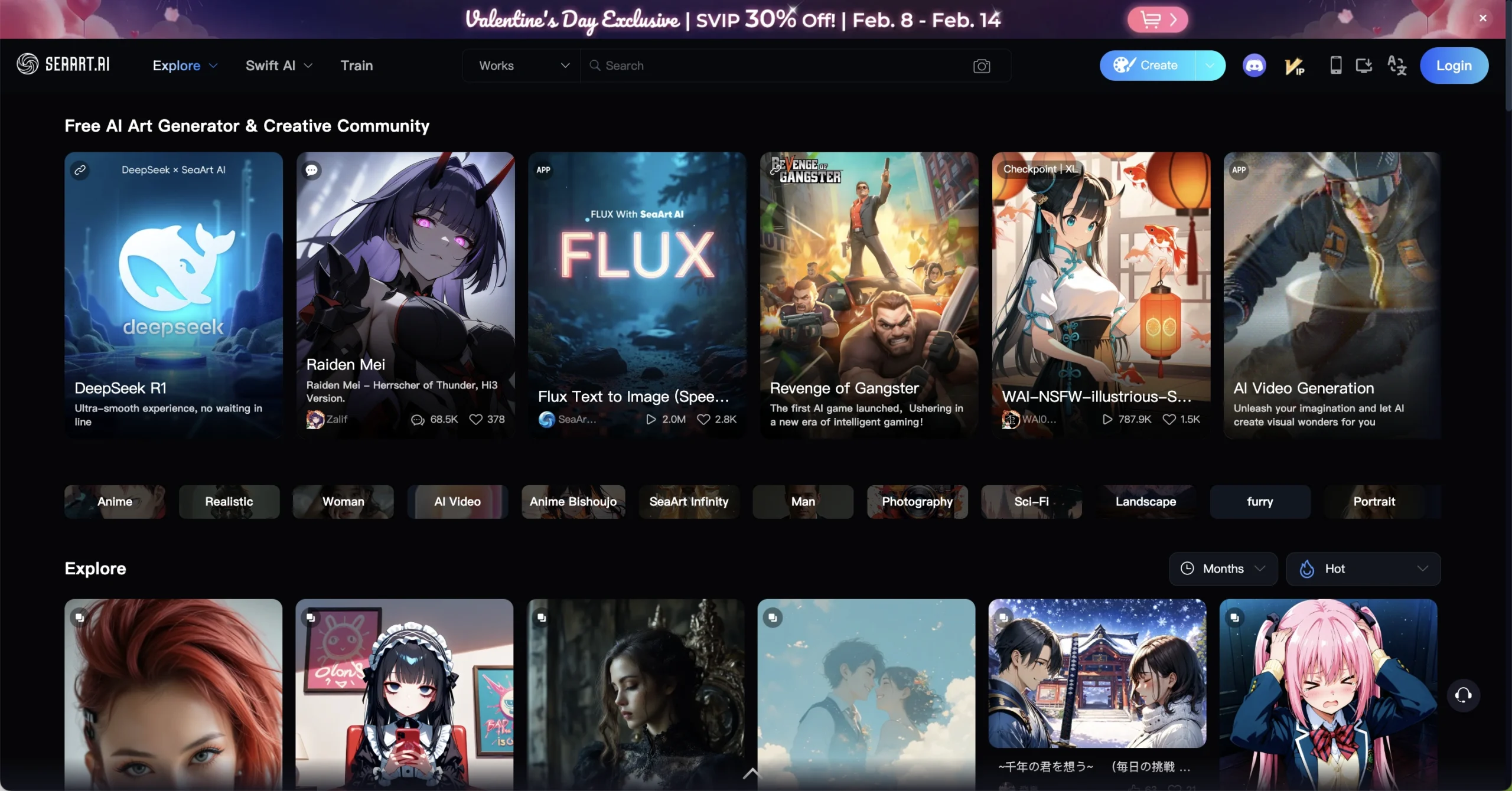
Task: Open the VIP membership icon
Action: [x=1294, y=66]
